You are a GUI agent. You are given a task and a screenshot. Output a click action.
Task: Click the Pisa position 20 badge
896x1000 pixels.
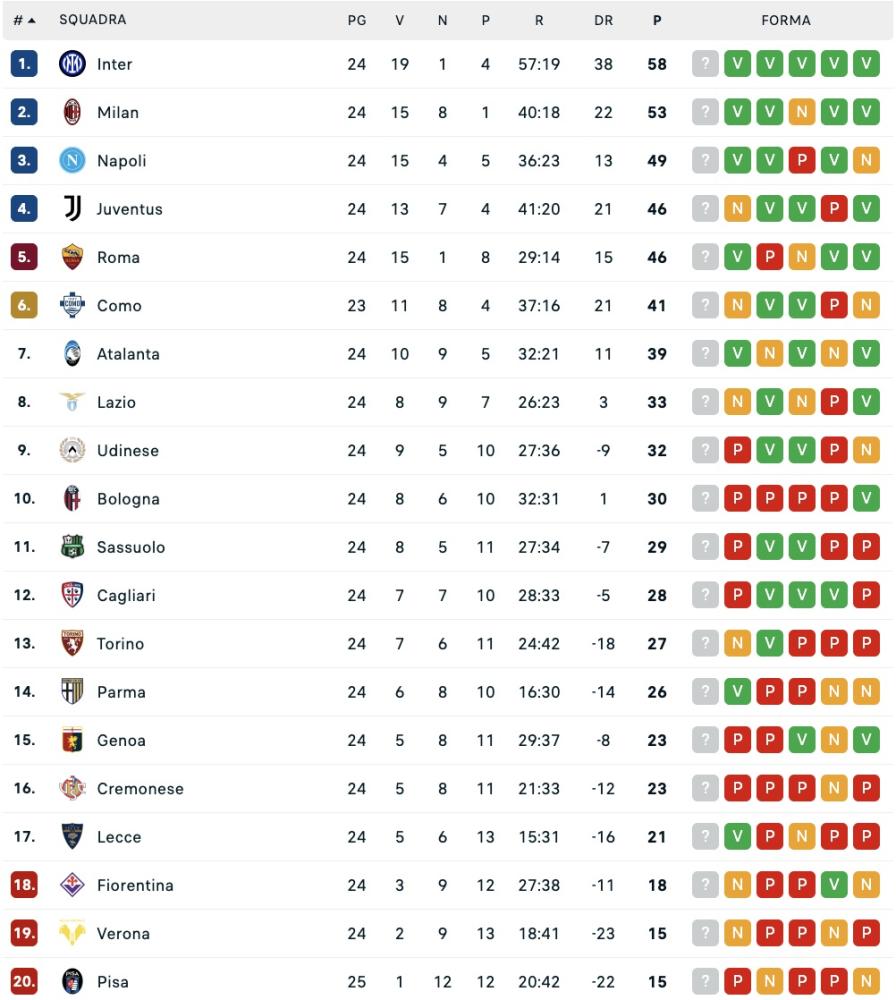tap(24, 982)
